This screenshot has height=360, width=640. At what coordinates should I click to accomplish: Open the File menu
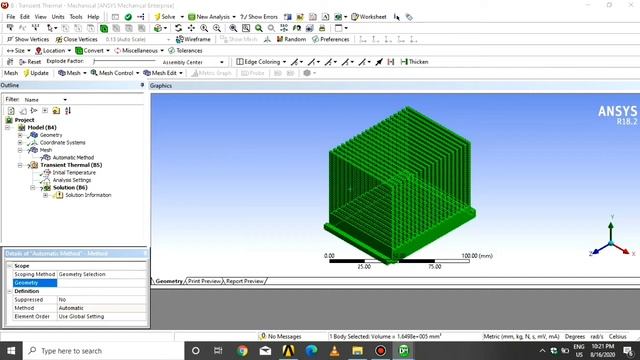[11, 17]
